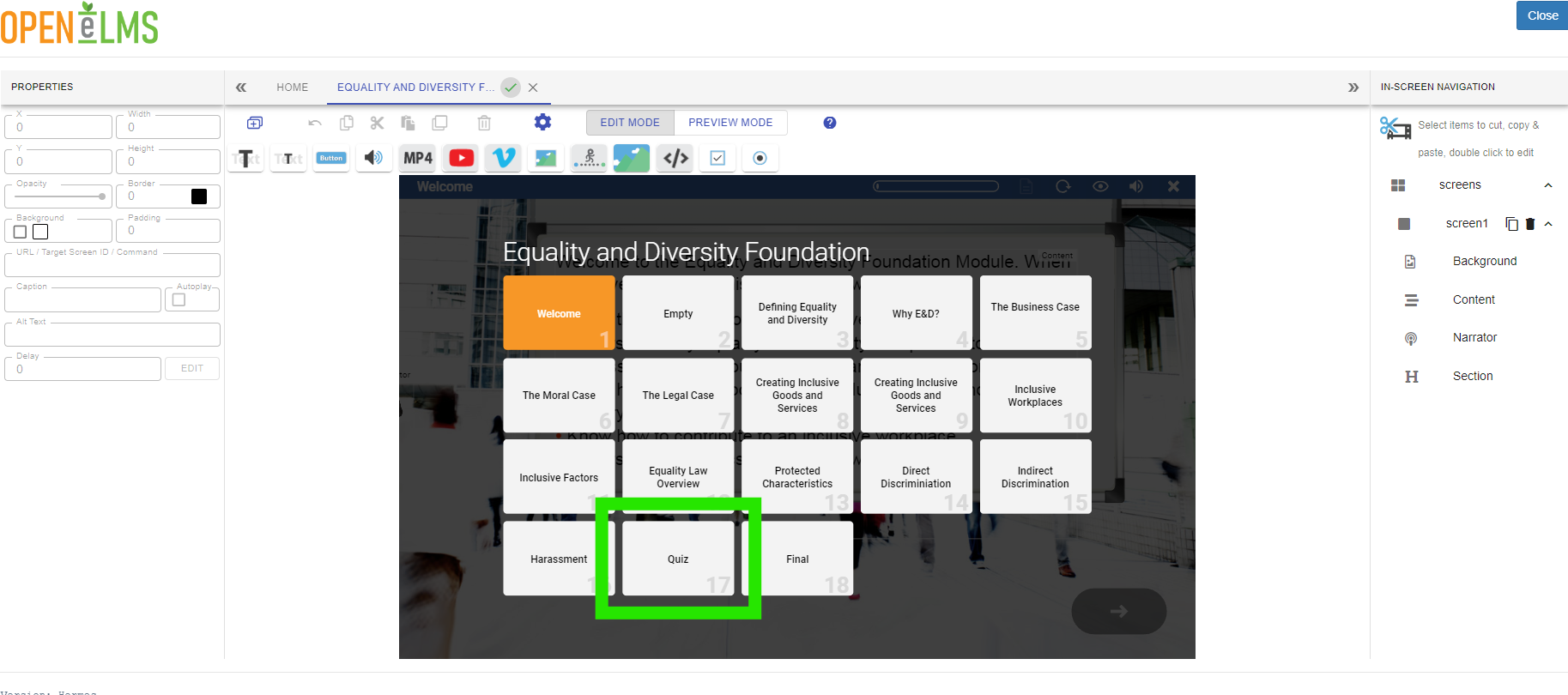Screen dimensions: 1568x695
Task: Collapse the left Properties panel
Action: (241, 88)
